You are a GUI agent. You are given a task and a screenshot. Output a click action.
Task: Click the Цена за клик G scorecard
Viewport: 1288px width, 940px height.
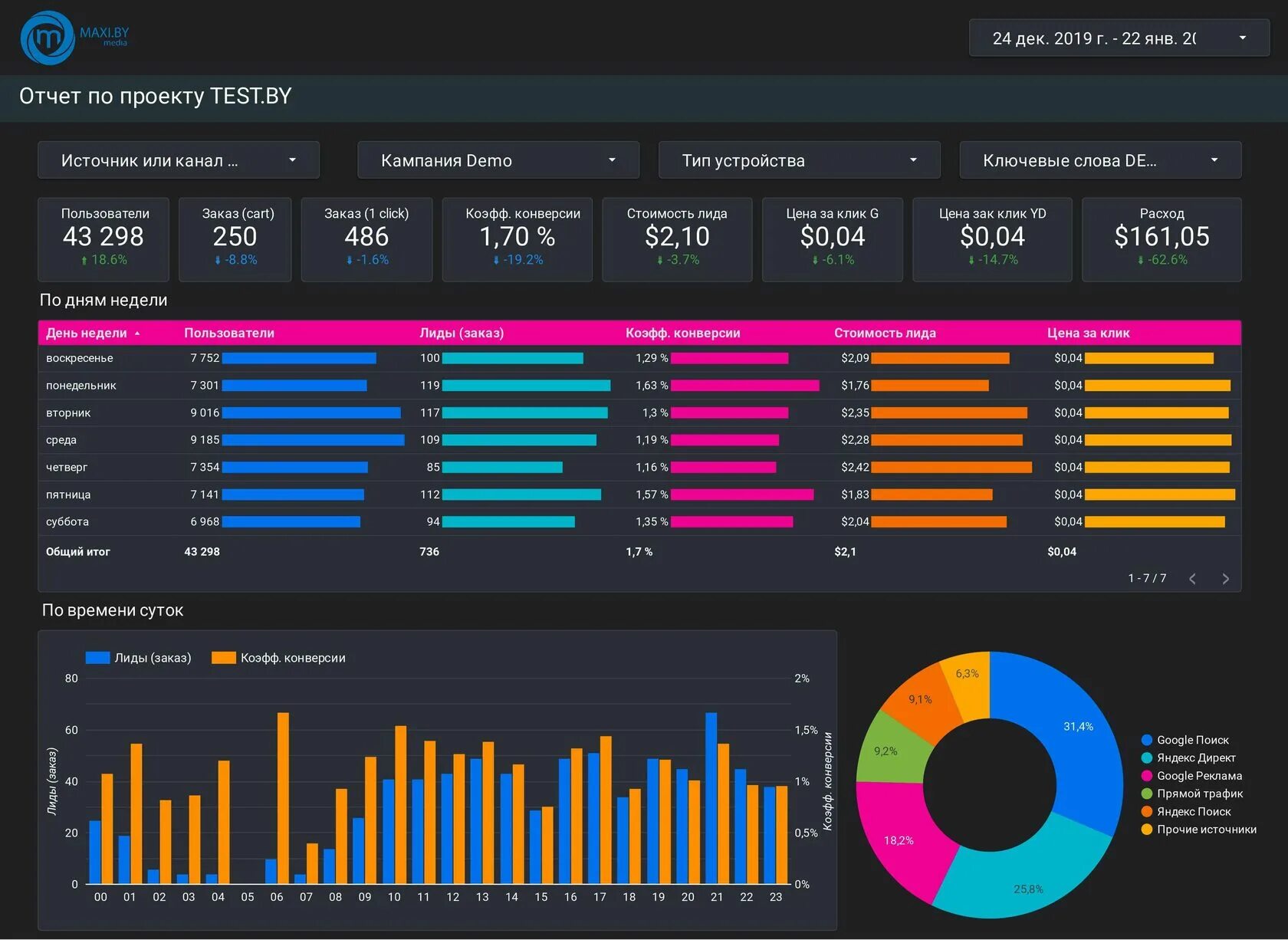[x=833, y=239]
